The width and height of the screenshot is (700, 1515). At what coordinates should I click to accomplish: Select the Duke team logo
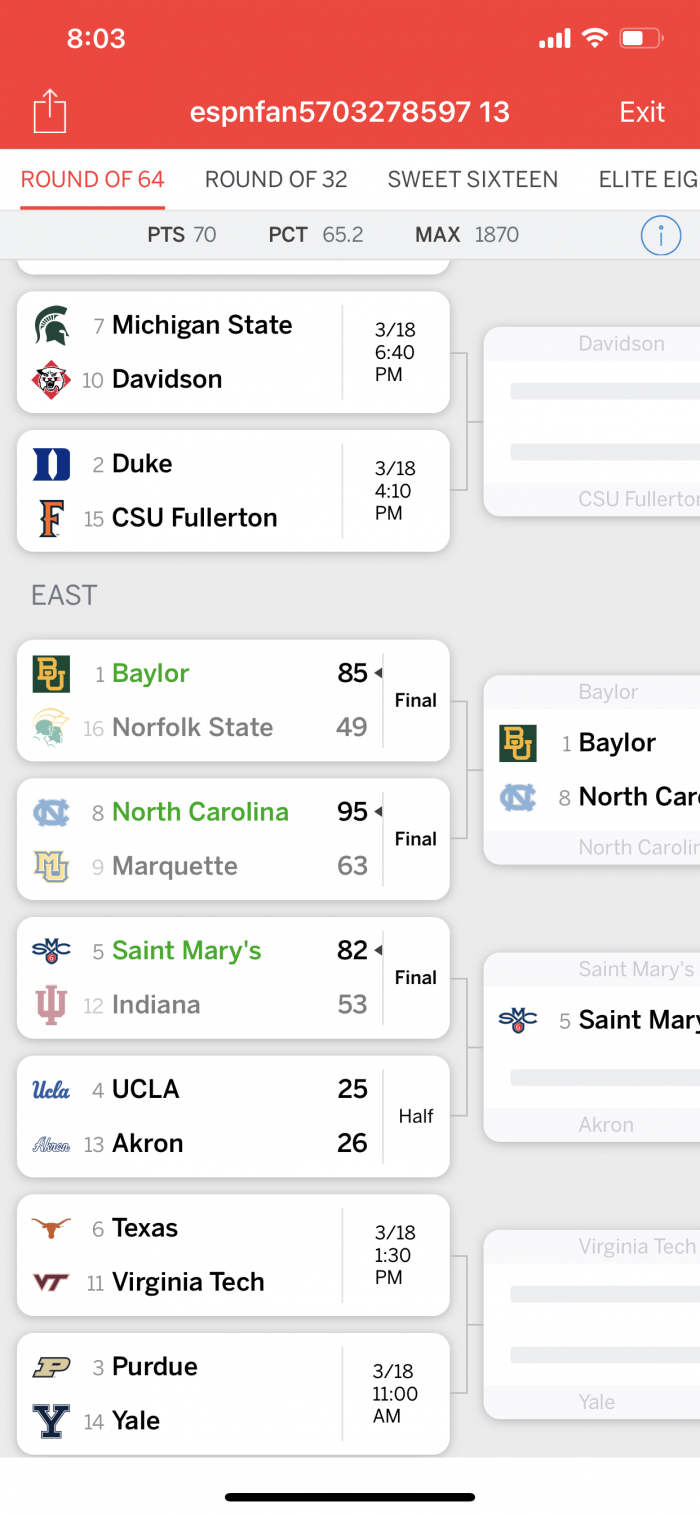pos(52,464)
